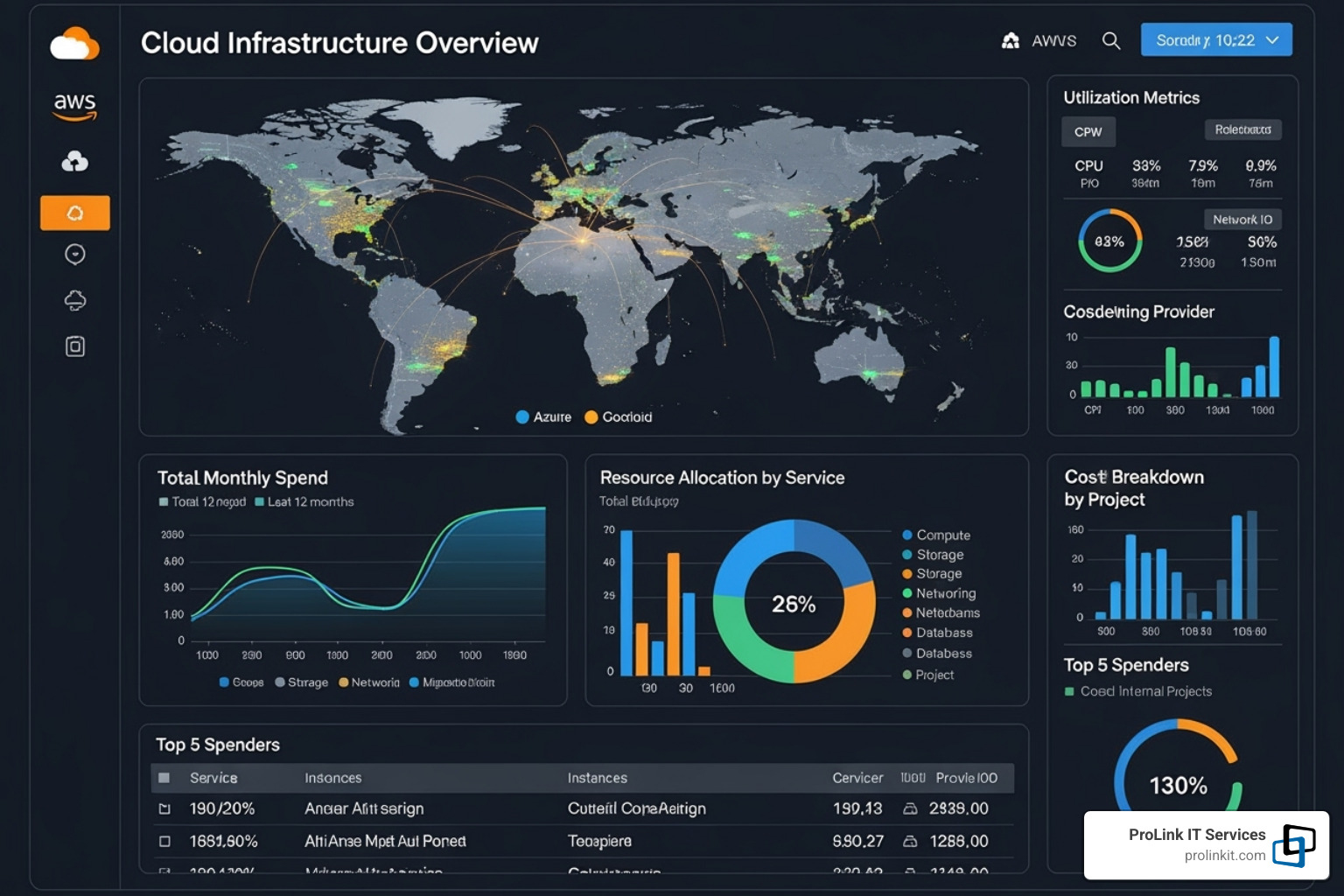Toggle the Leat 12 months legend
This screenshot has width=1344, height=896.
(304, 501)
